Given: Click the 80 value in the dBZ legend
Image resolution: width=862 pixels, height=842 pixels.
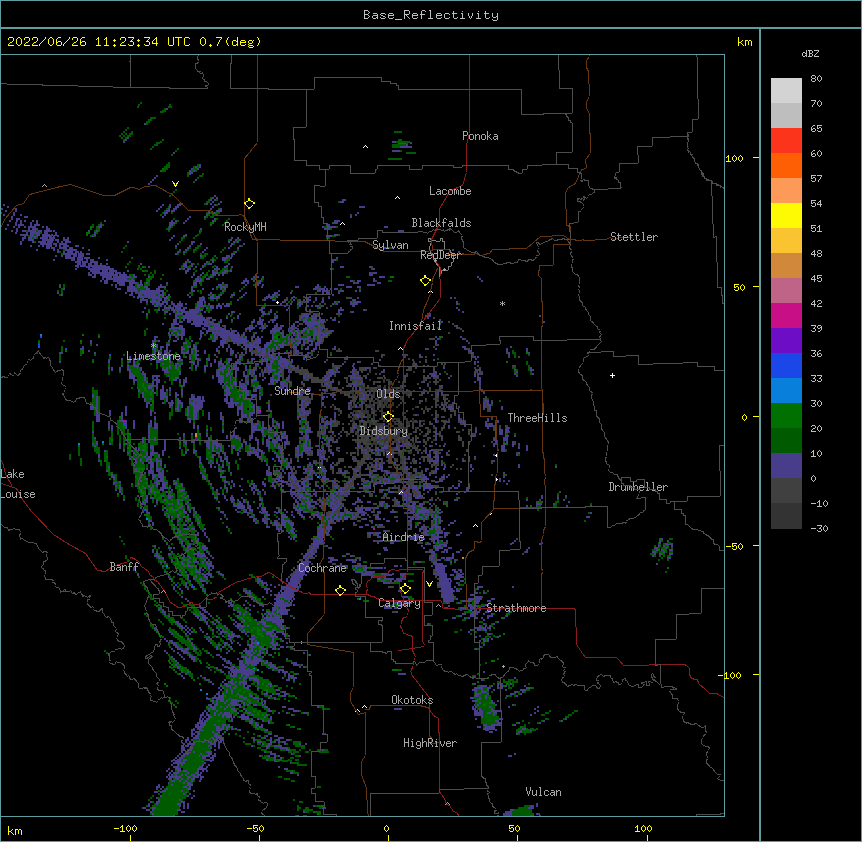Looking at the screenshot, I should 816,79.
